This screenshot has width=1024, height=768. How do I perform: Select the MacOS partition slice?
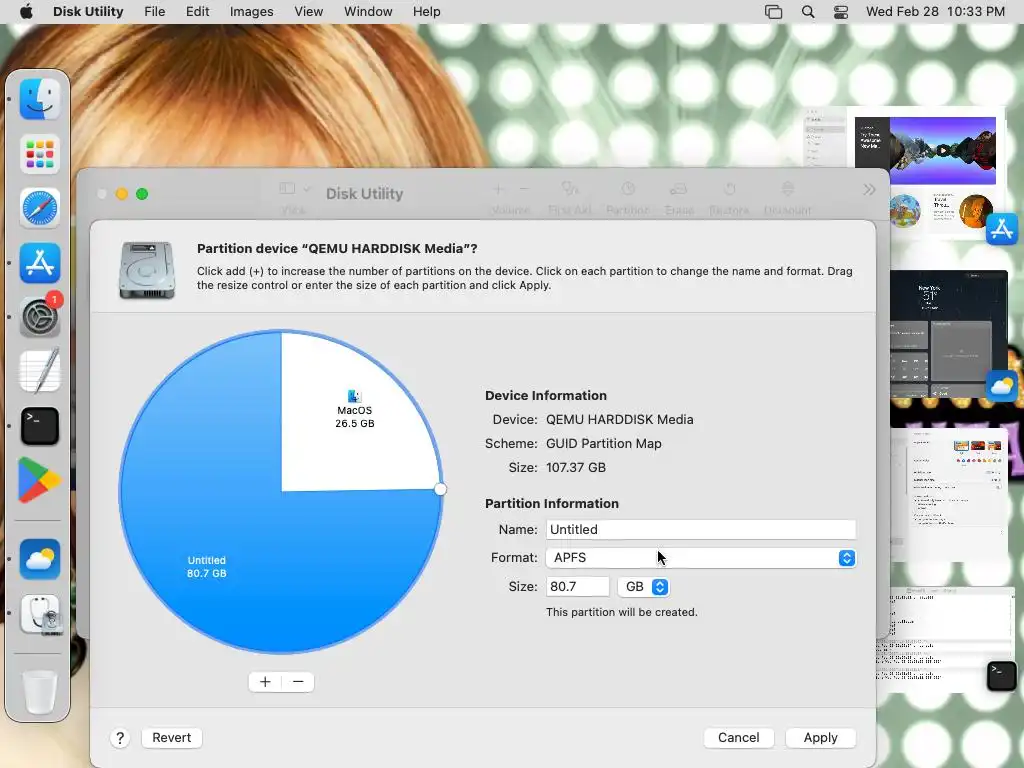click(x=355, y=416)
